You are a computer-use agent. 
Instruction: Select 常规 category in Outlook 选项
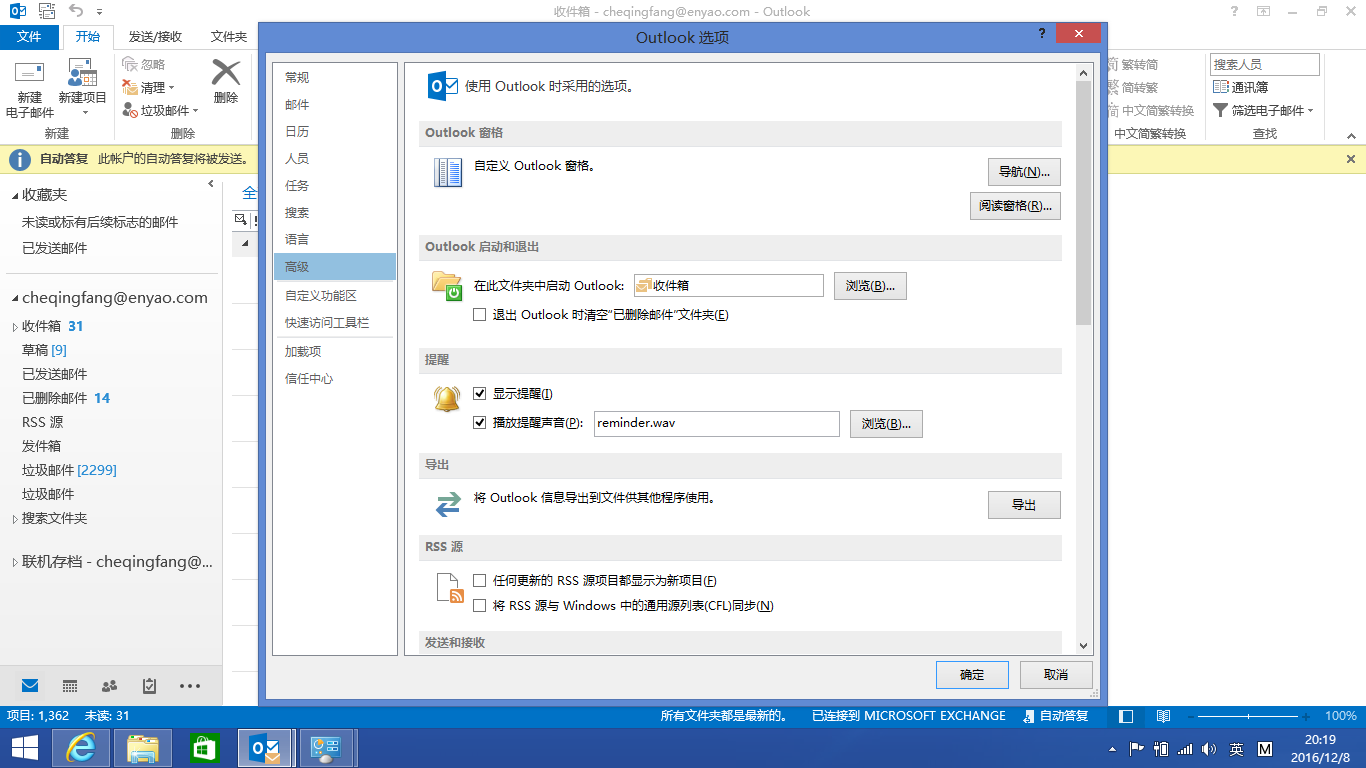(x=335, y=78)
